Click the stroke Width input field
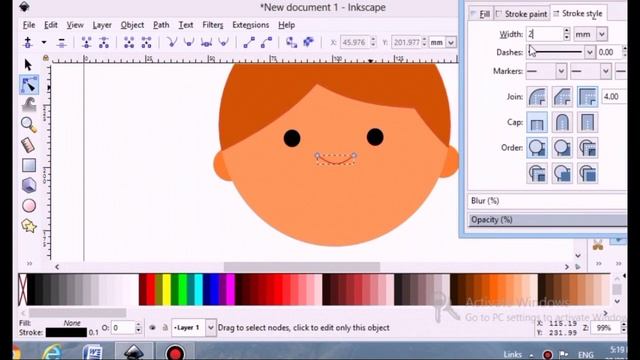Viewport: 640px width, 360px height. (x=544, y=34)
